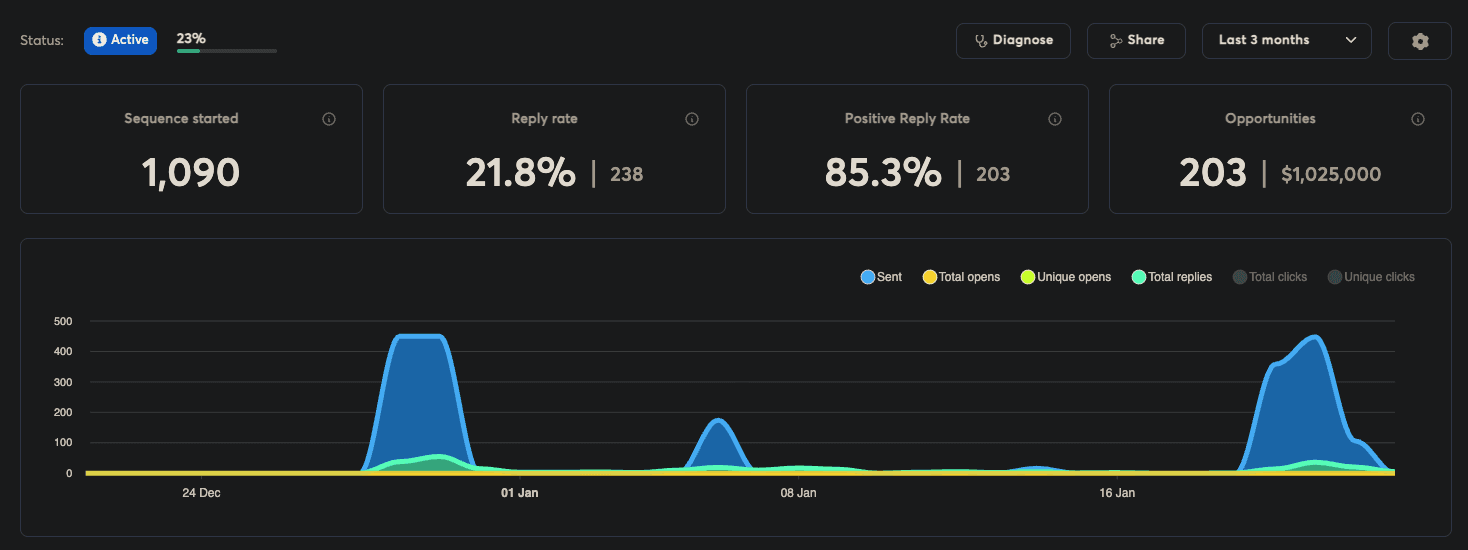Click info icon on Opportunities card
This screenshot has width=1468, height=550.
1418,119
